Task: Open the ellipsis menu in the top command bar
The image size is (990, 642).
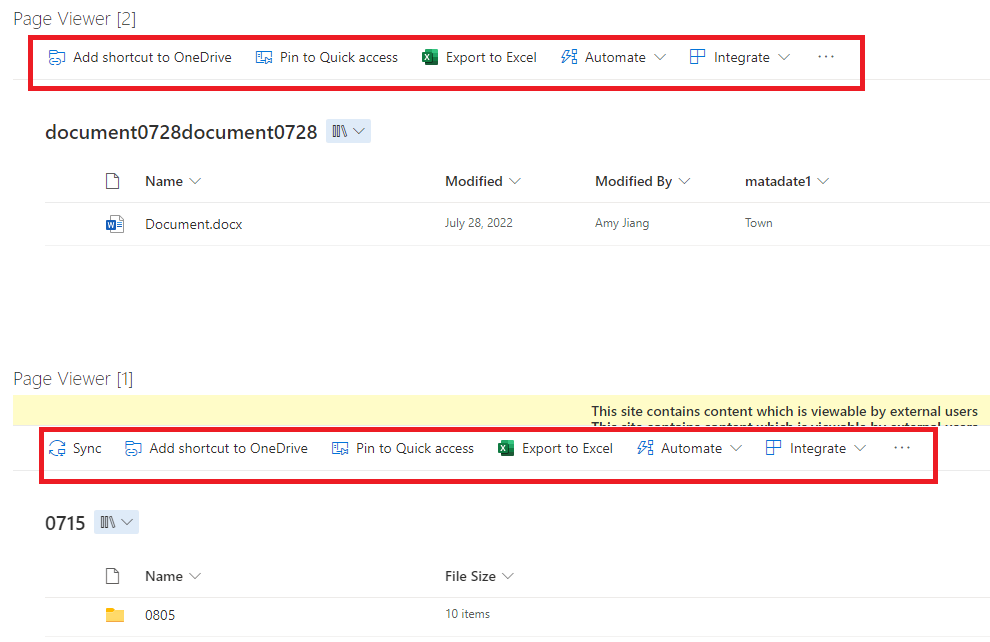Action: (825, 57)
